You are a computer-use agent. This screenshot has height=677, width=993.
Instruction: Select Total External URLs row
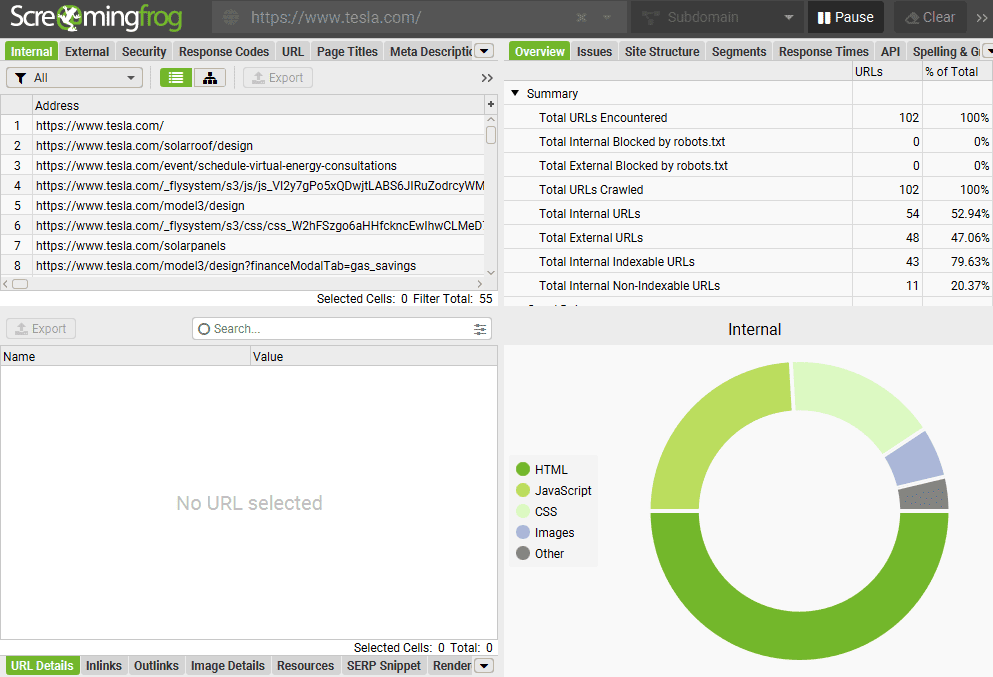coord(748,237)
